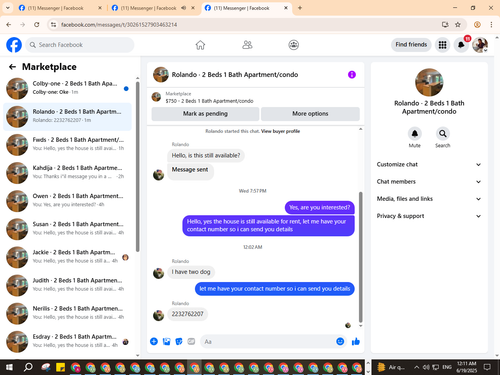Click the 2232762207 phone number message
The image size is (500, 375).
tap(187, 314)
